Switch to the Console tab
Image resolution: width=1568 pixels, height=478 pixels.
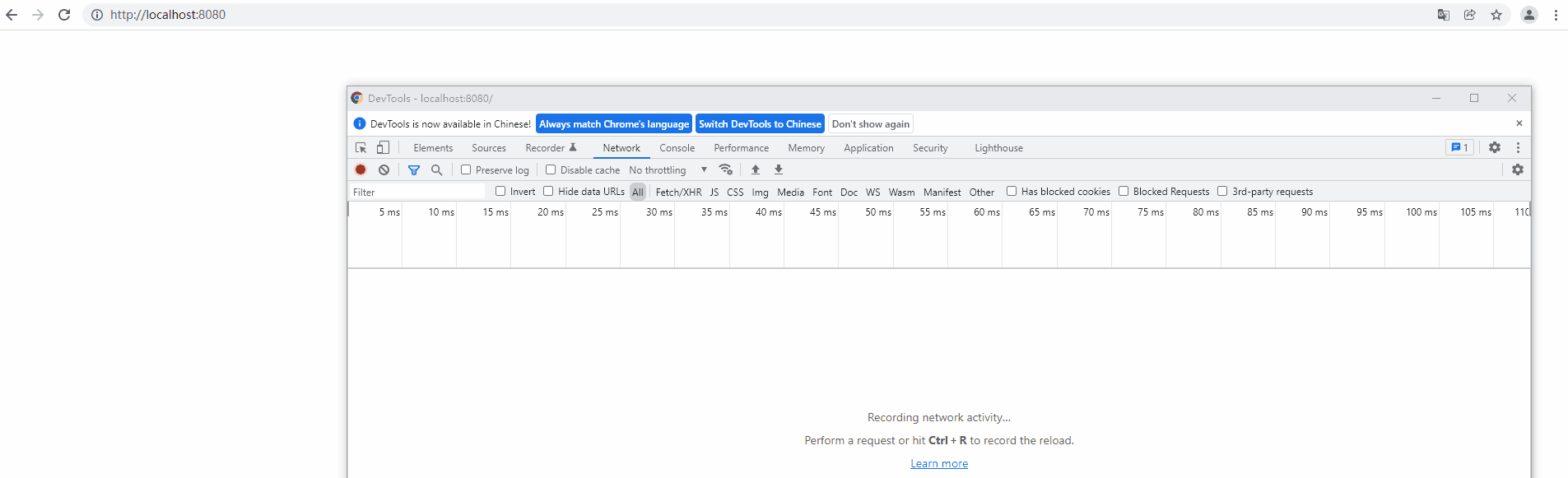(x=677, y=148)
